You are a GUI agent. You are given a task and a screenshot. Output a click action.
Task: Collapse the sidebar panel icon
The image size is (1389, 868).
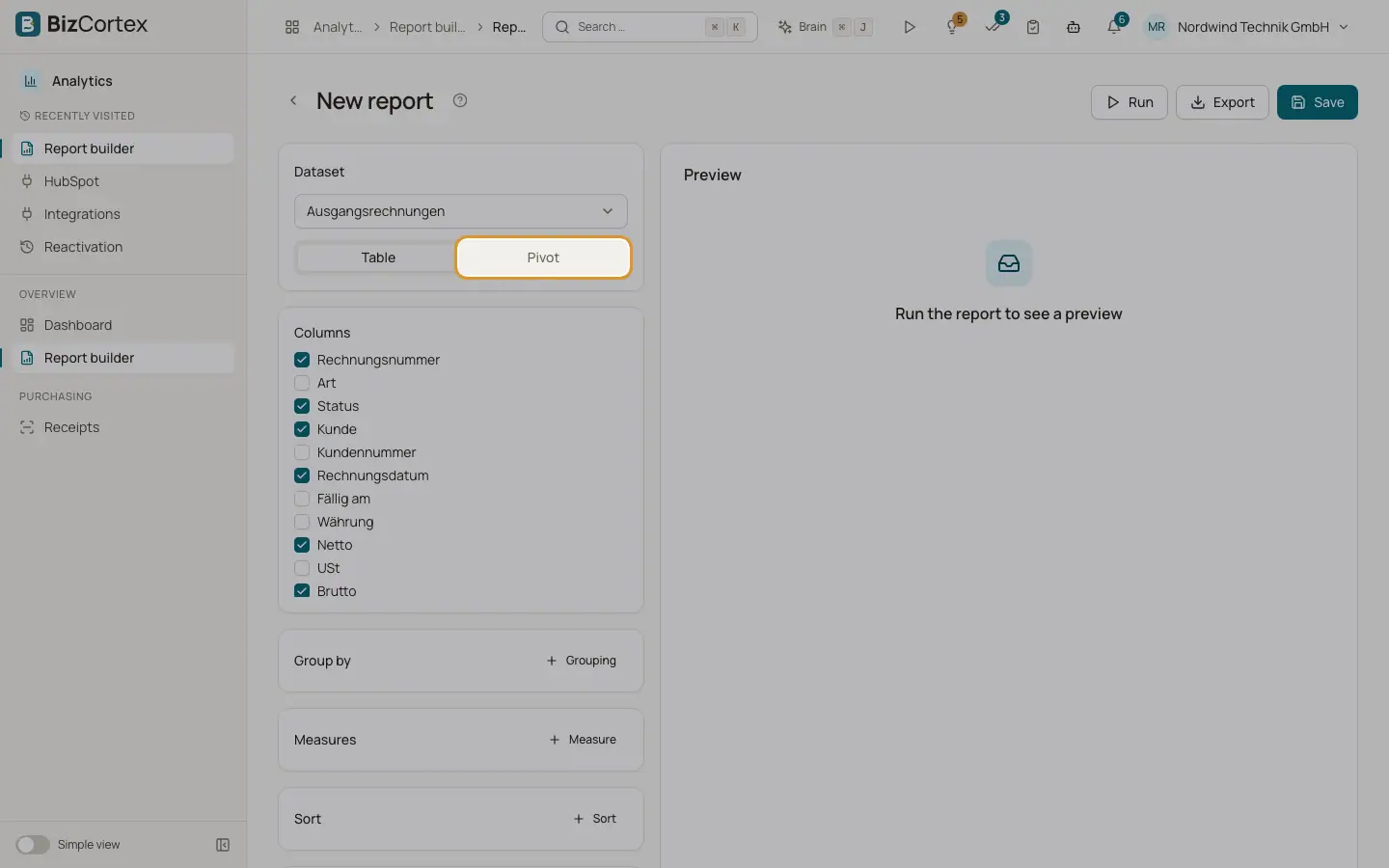coord(223,845)
